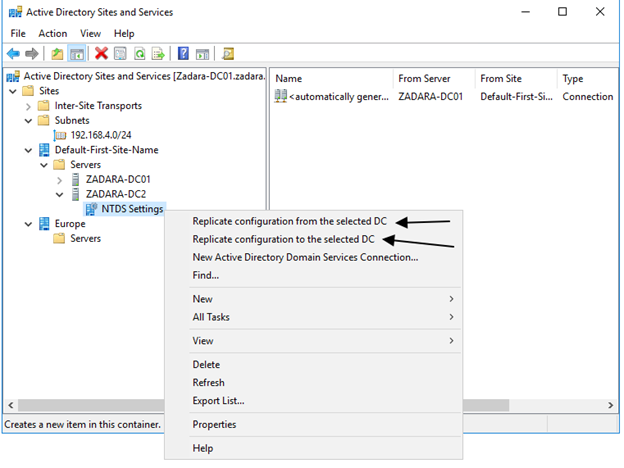Viewport: 624px width, 468px height.
Task: Click the Up one level folder icon
Action: (x=57, y=53)
